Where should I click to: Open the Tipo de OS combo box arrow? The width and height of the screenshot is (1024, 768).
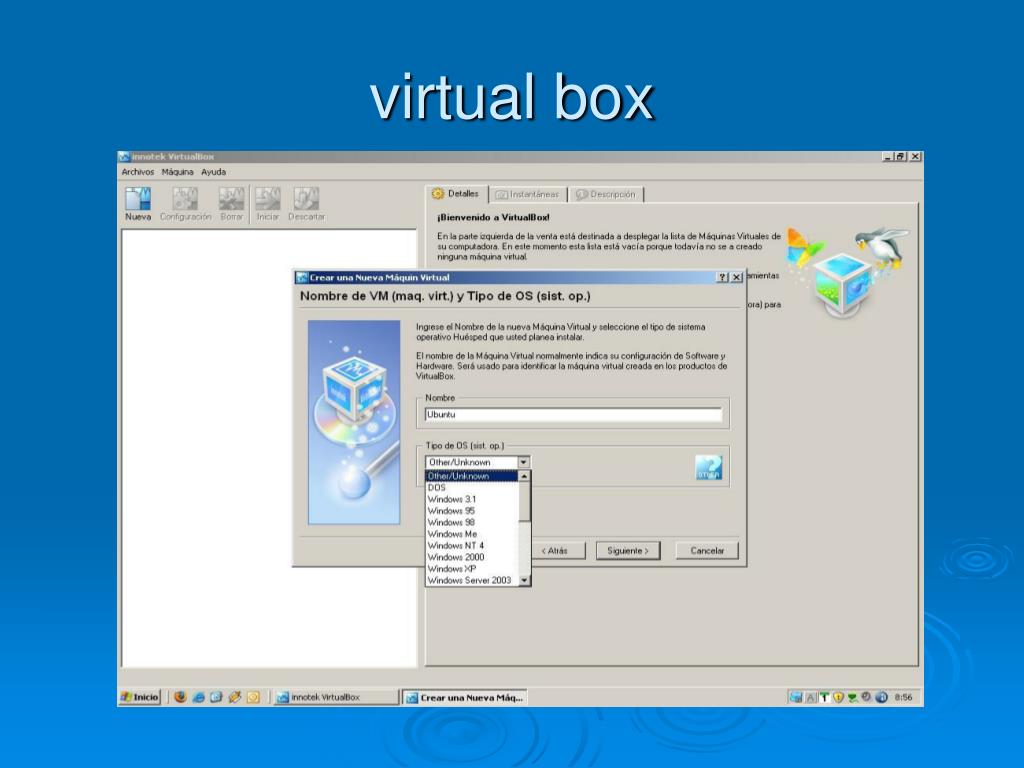523,462
